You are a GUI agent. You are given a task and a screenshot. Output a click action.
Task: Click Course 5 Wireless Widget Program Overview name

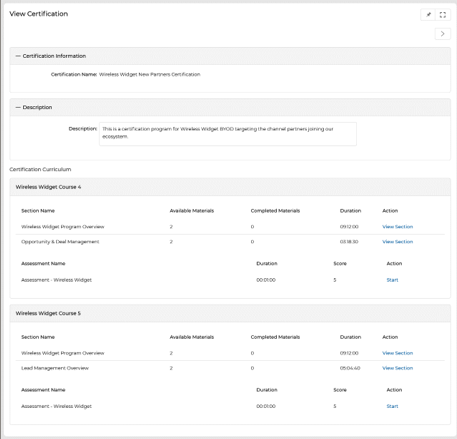pyautogui.click(x=63, y=353)
